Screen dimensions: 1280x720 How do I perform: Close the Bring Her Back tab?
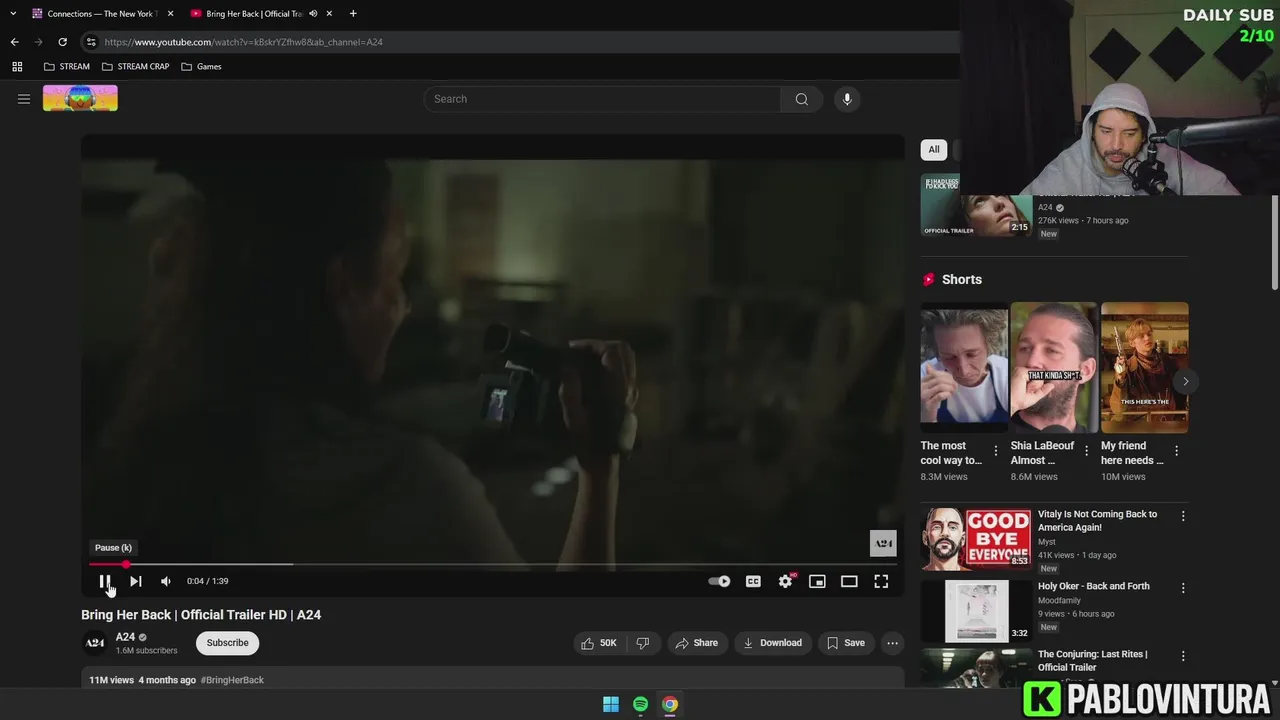click(329, 14)
